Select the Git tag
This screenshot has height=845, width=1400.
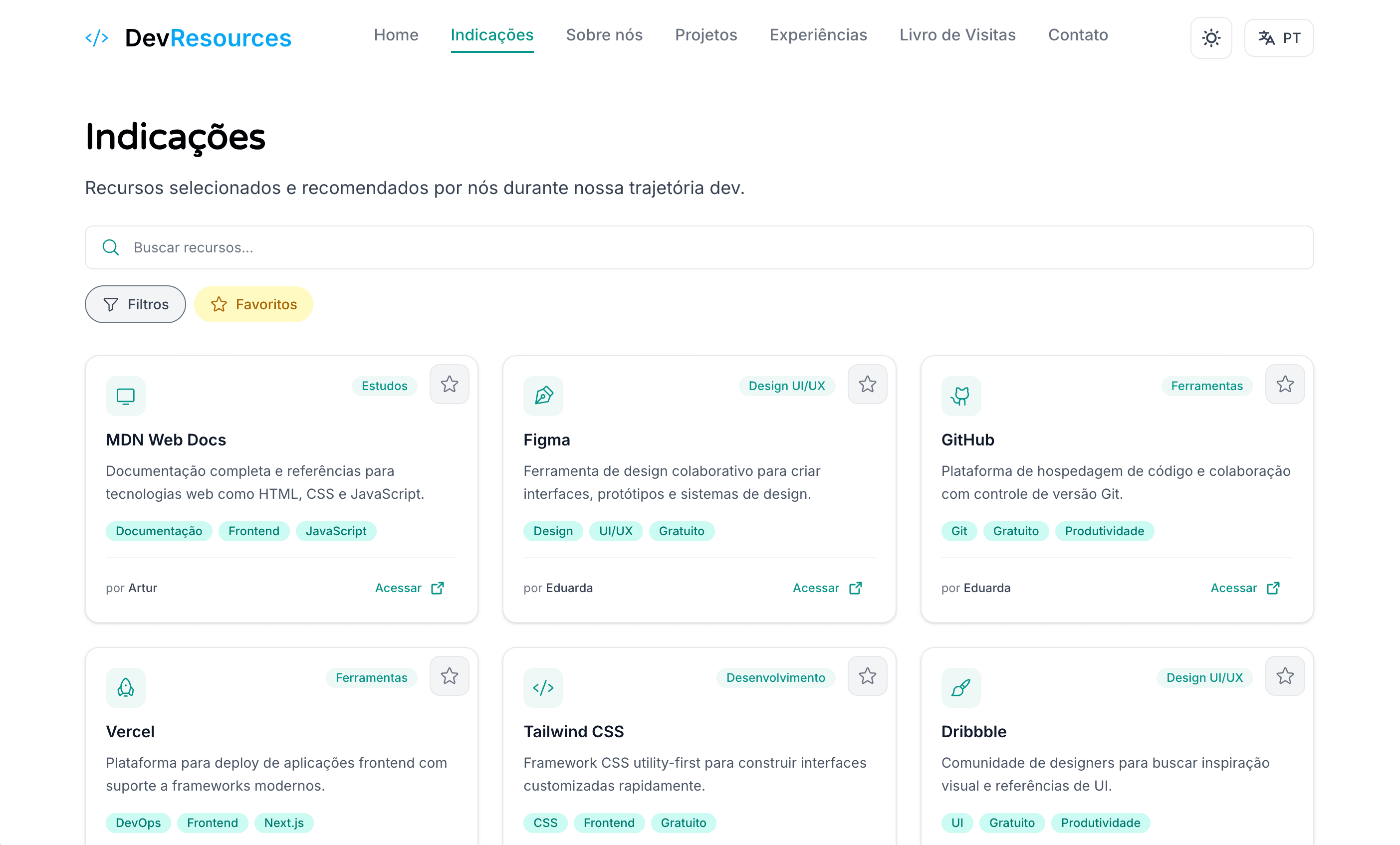(x=959, y=532)
